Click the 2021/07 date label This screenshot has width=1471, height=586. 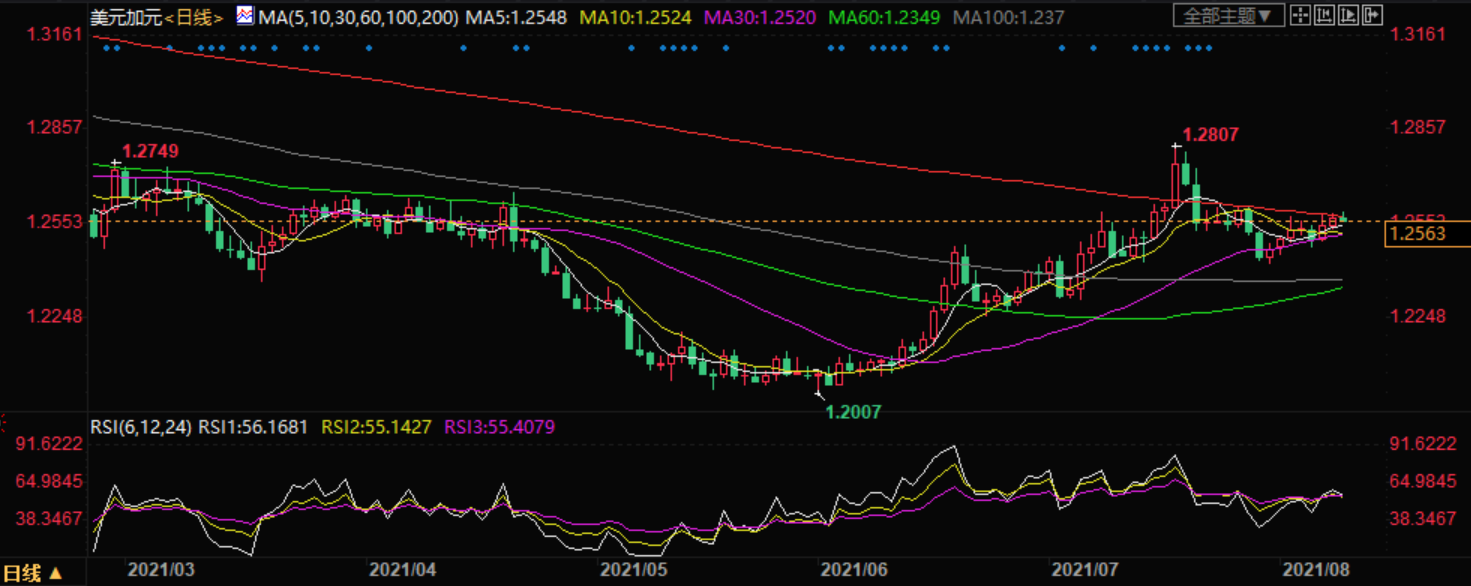point(1085,569)
